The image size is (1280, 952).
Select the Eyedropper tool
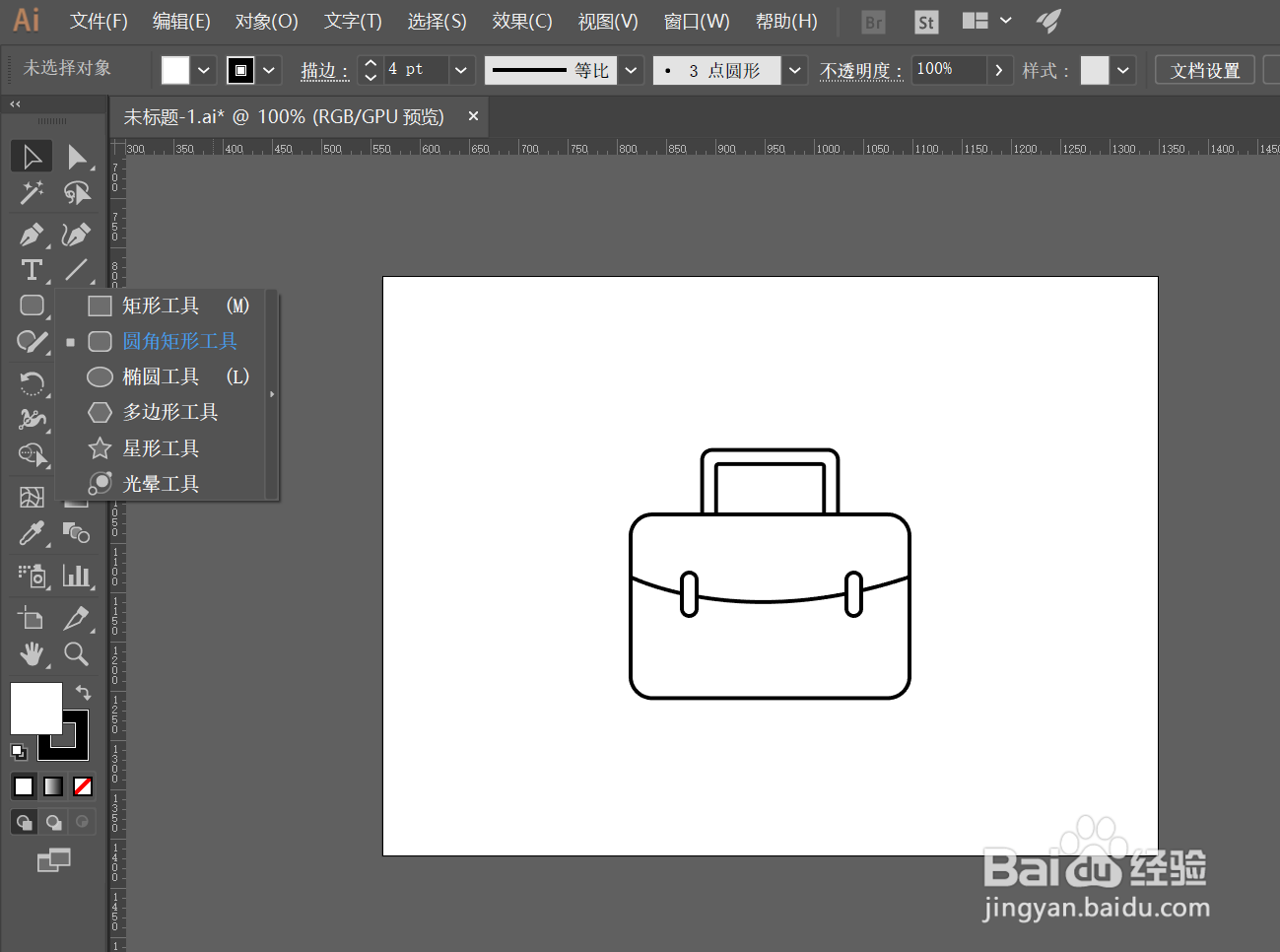click(x=32, y=533)
